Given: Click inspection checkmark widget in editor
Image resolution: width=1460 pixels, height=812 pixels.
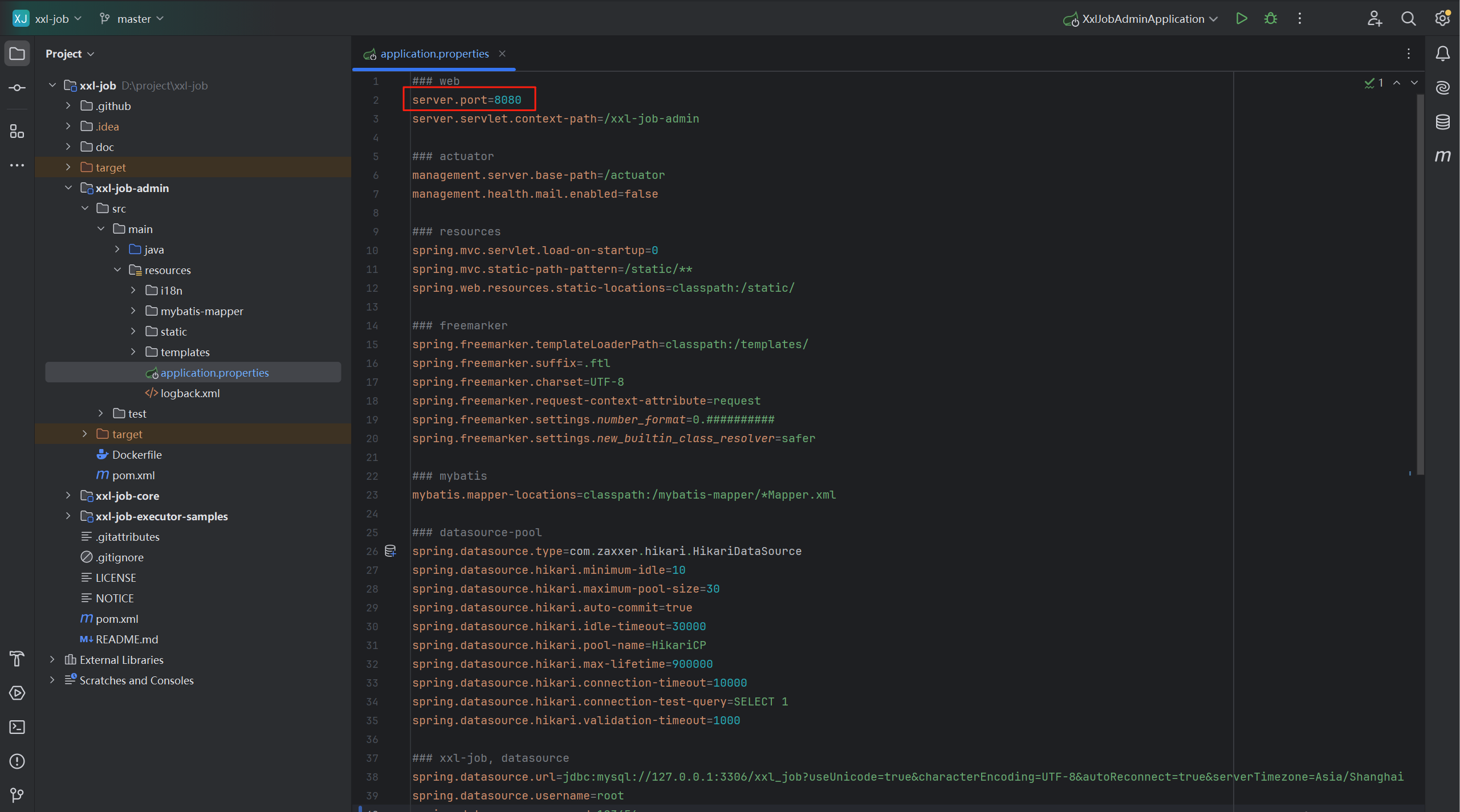Looking at the screenshot, I should click(x=1374, y=83).
